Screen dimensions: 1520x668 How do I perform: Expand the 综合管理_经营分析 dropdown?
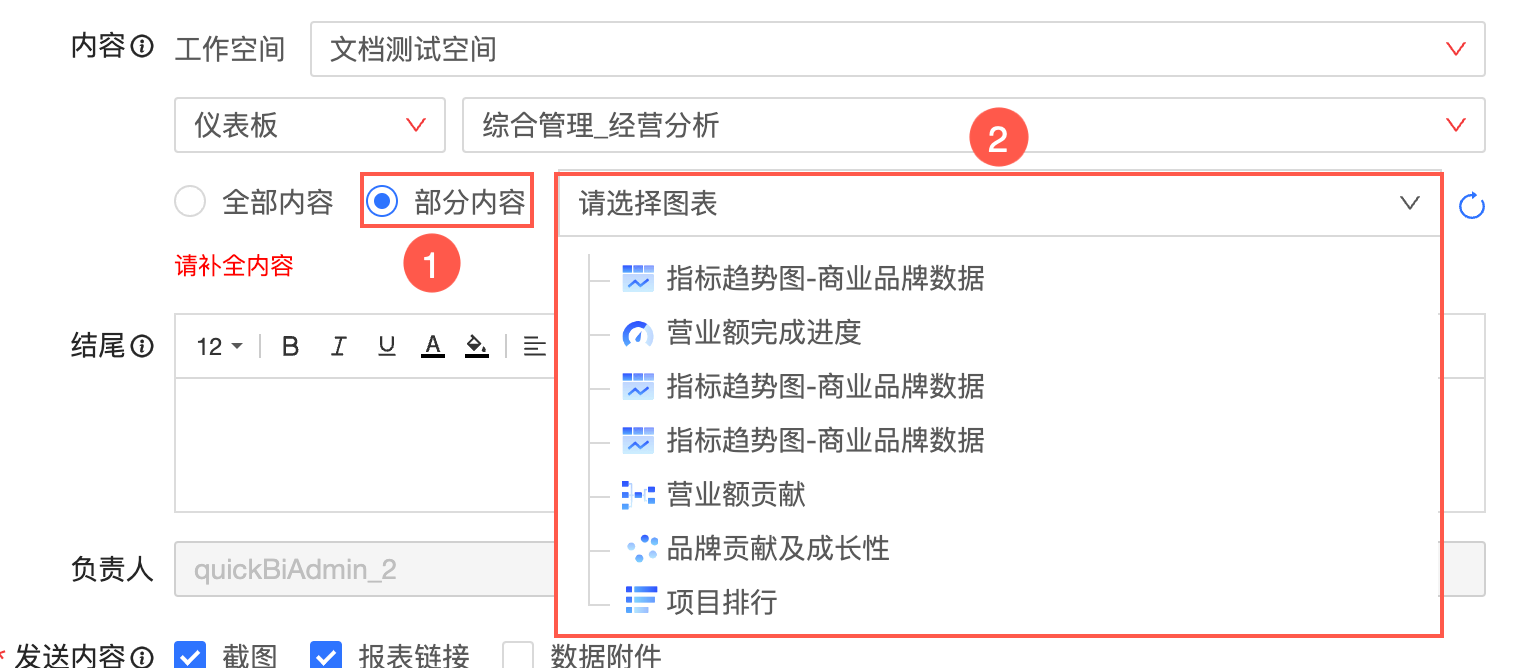click(x=972, y=125)
